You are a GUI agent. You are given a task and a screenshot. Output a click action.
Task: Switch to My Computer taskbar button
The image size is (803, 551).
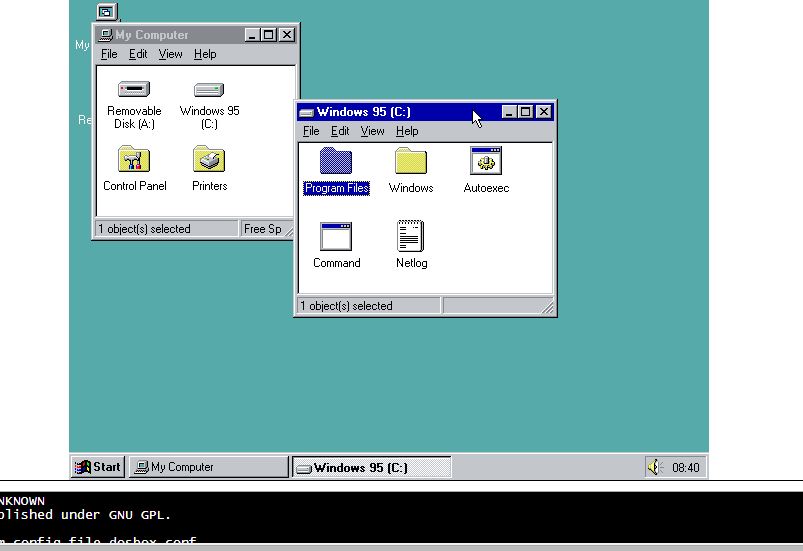point(207,467)
